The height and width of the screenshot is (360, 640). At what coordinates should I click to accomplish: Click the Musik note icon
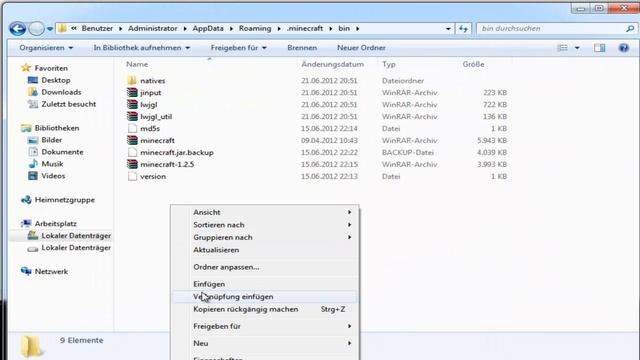[33, 164]
